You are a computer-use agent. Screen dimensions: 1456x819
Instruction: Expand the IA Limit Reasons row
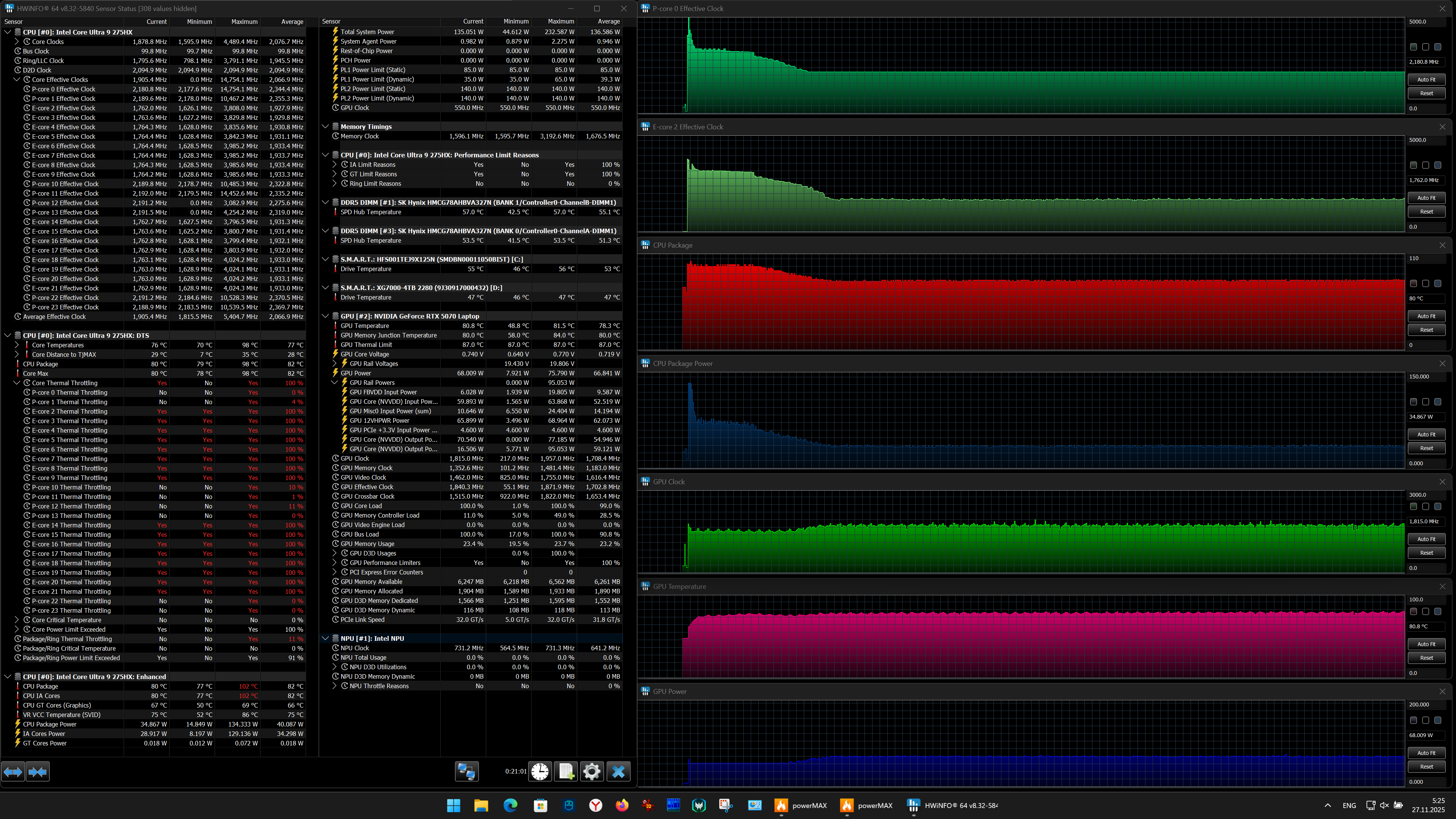pyautogui.click(x=334, y=165)
